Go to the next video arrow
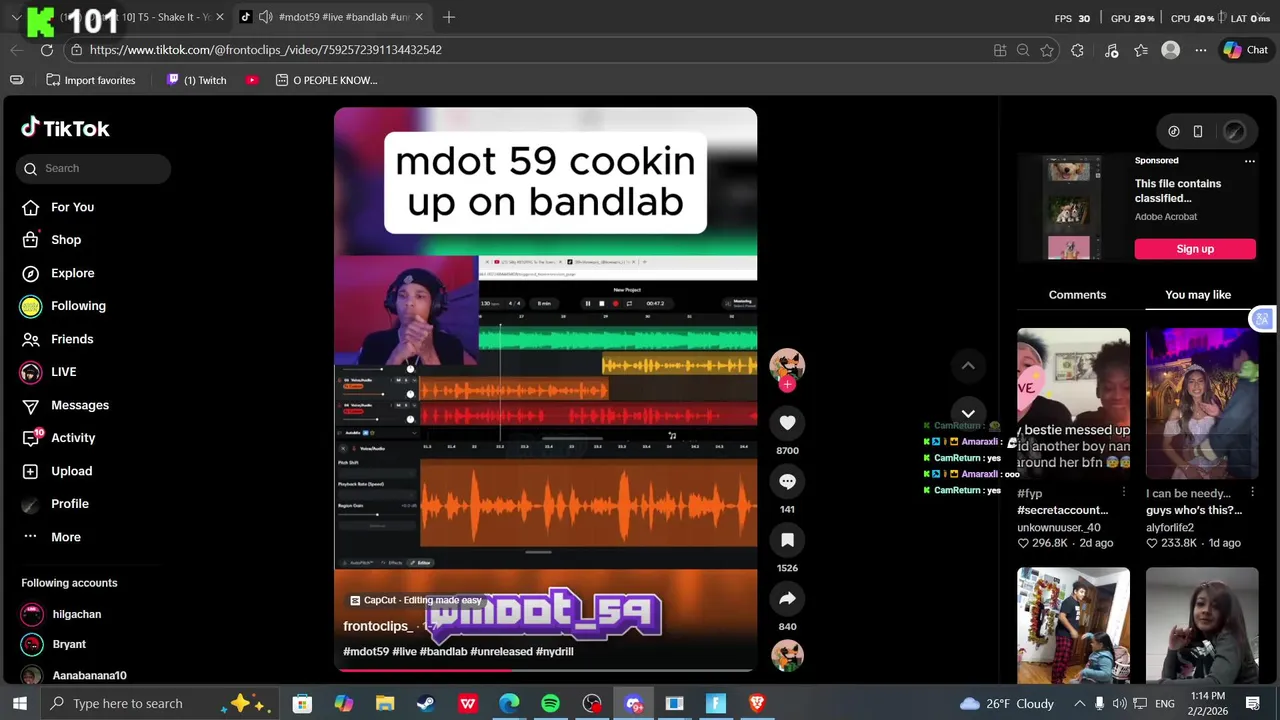 968,413
